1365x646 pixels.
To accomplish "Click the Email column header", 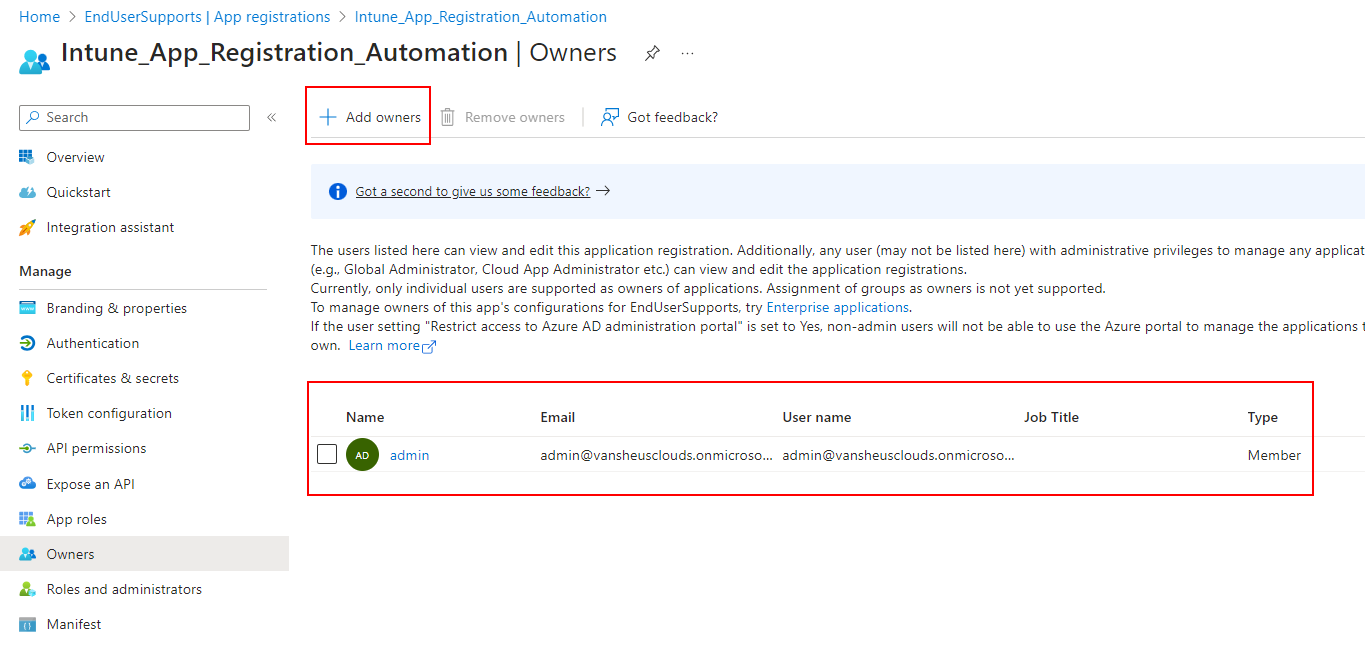I will coord(558,417).
